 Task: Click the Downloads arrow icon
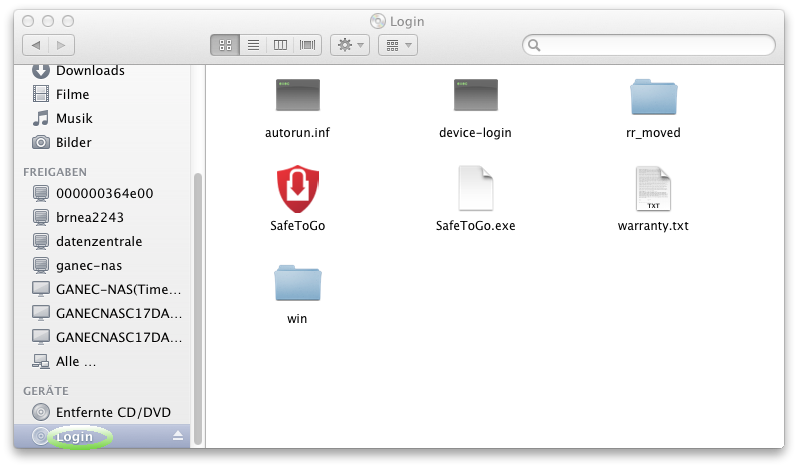click(x=41, y=71)
